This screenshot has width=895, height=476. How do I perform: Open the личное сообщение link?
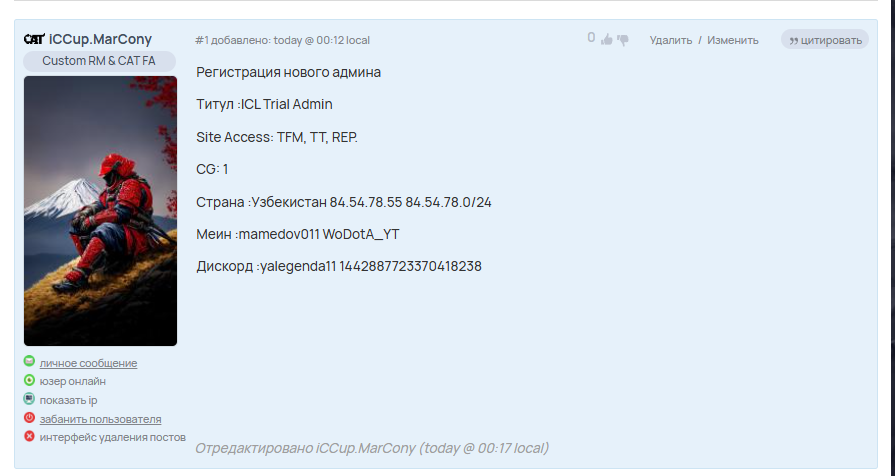(88, 363)
